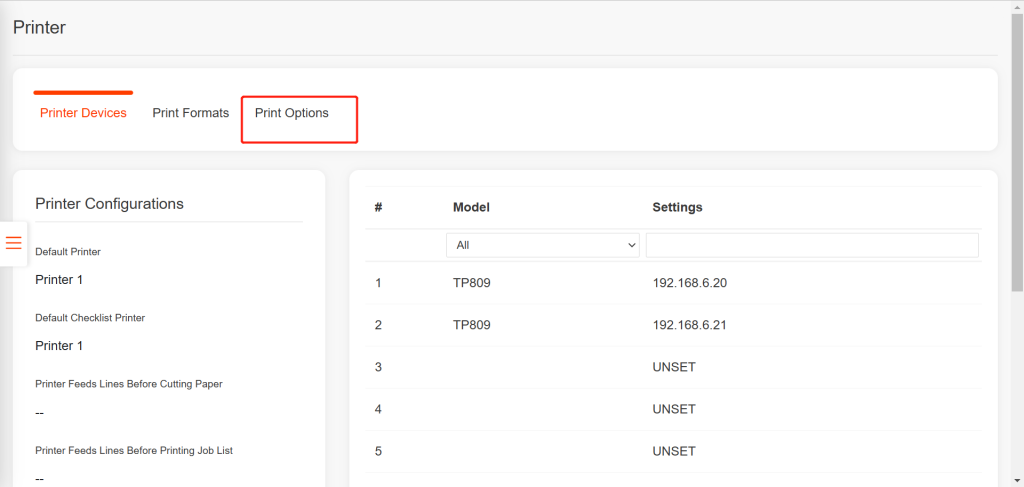Open the hamburger side menu icon
Viewport: 1024px width, 487px height.
click(x=14, y=243)
